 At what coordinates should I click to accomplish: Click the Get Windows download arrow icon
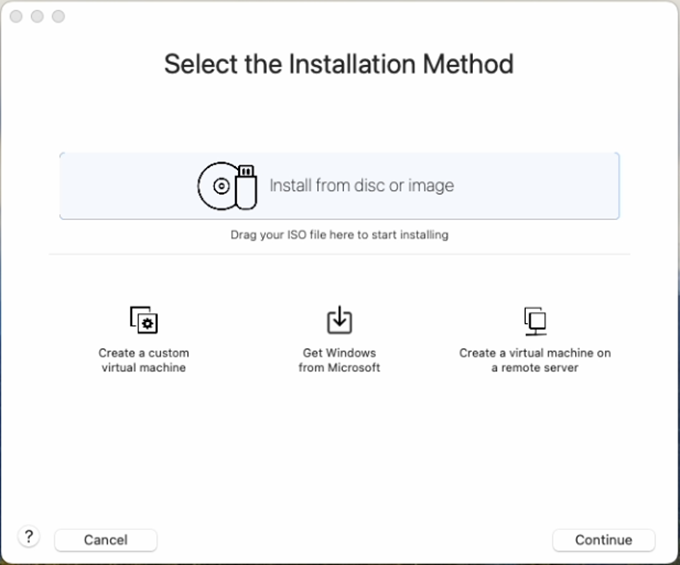[340, 320]
